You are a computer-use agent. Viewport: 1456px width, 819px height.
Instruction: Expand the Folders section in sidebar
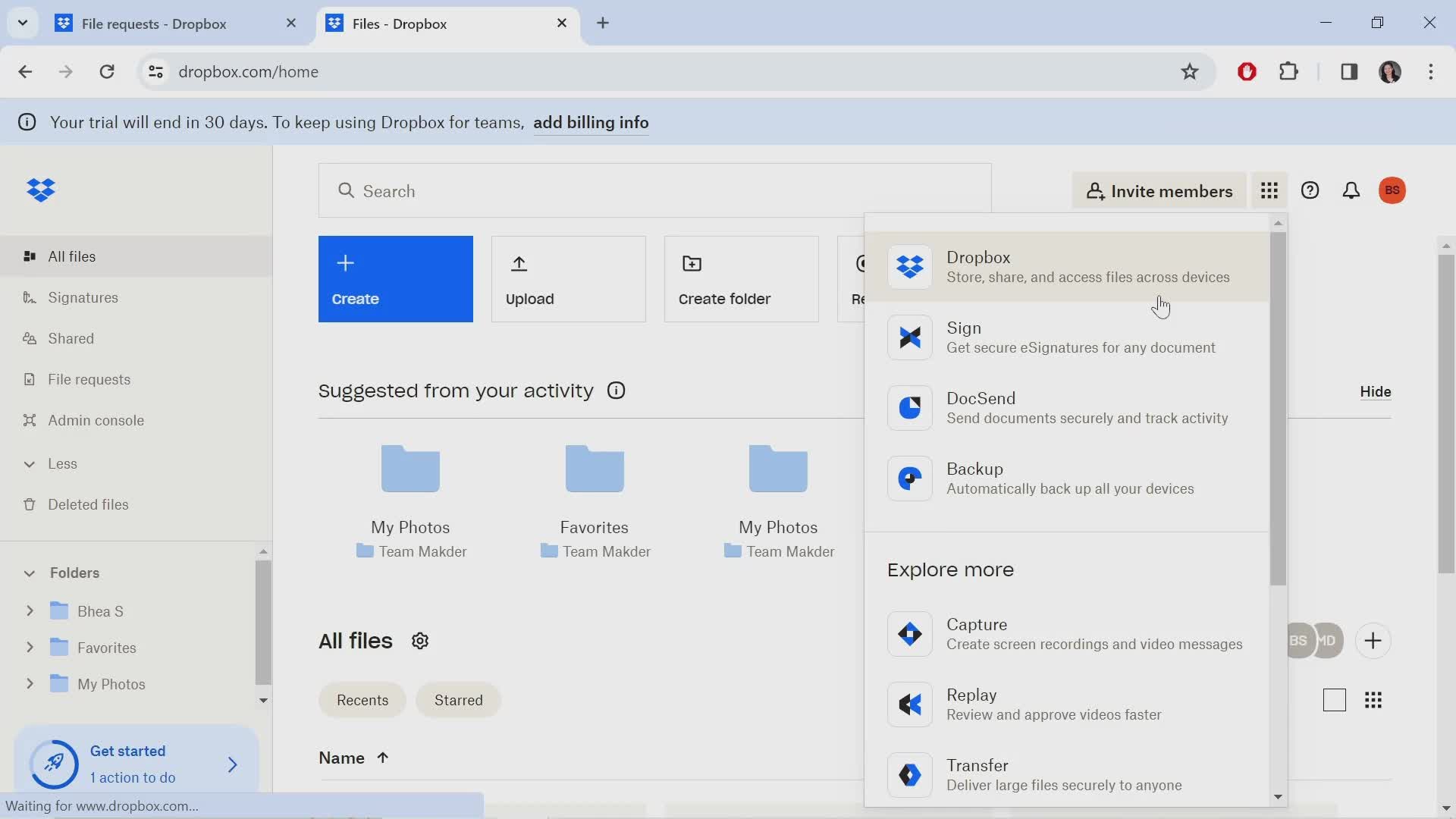click(28, 572)
